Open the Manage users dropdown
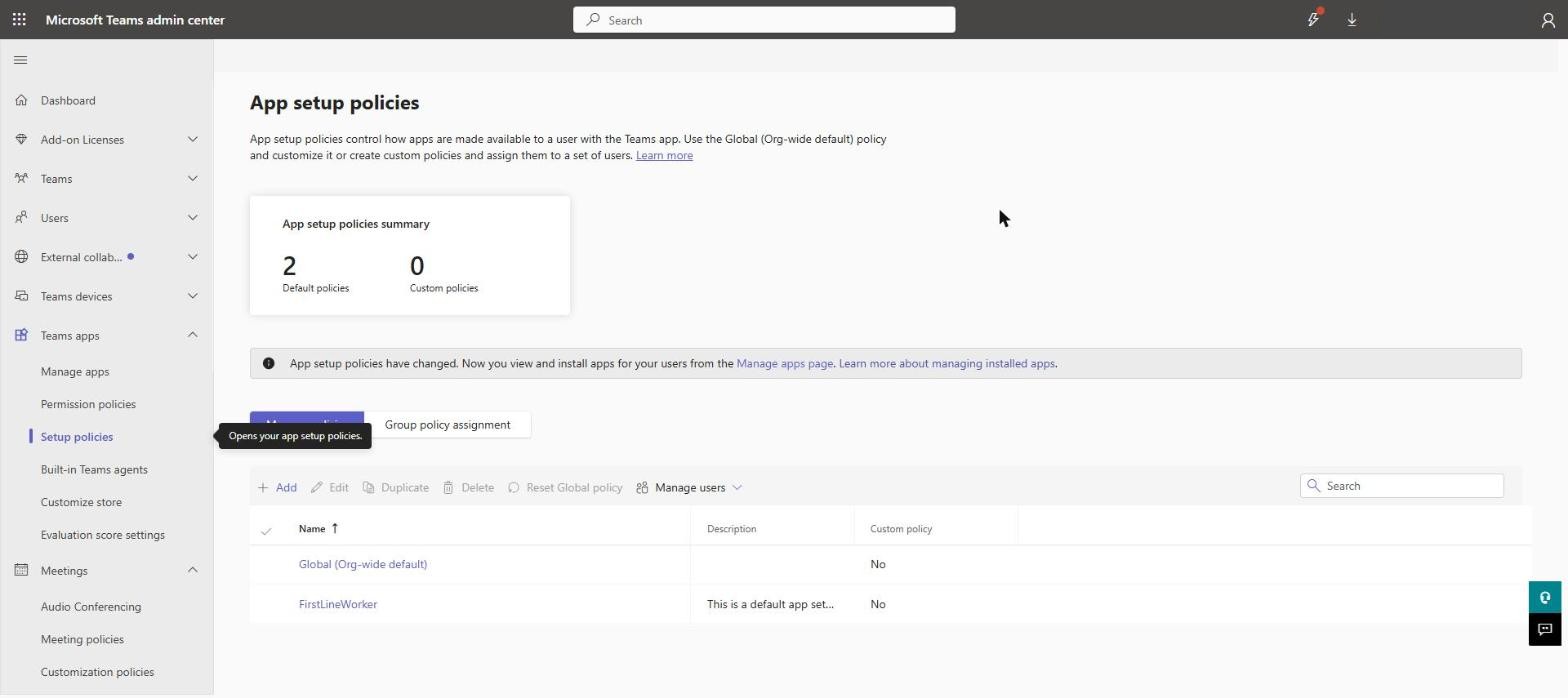The width and height of the screenshot is (1568, 698). coord(689,488)
